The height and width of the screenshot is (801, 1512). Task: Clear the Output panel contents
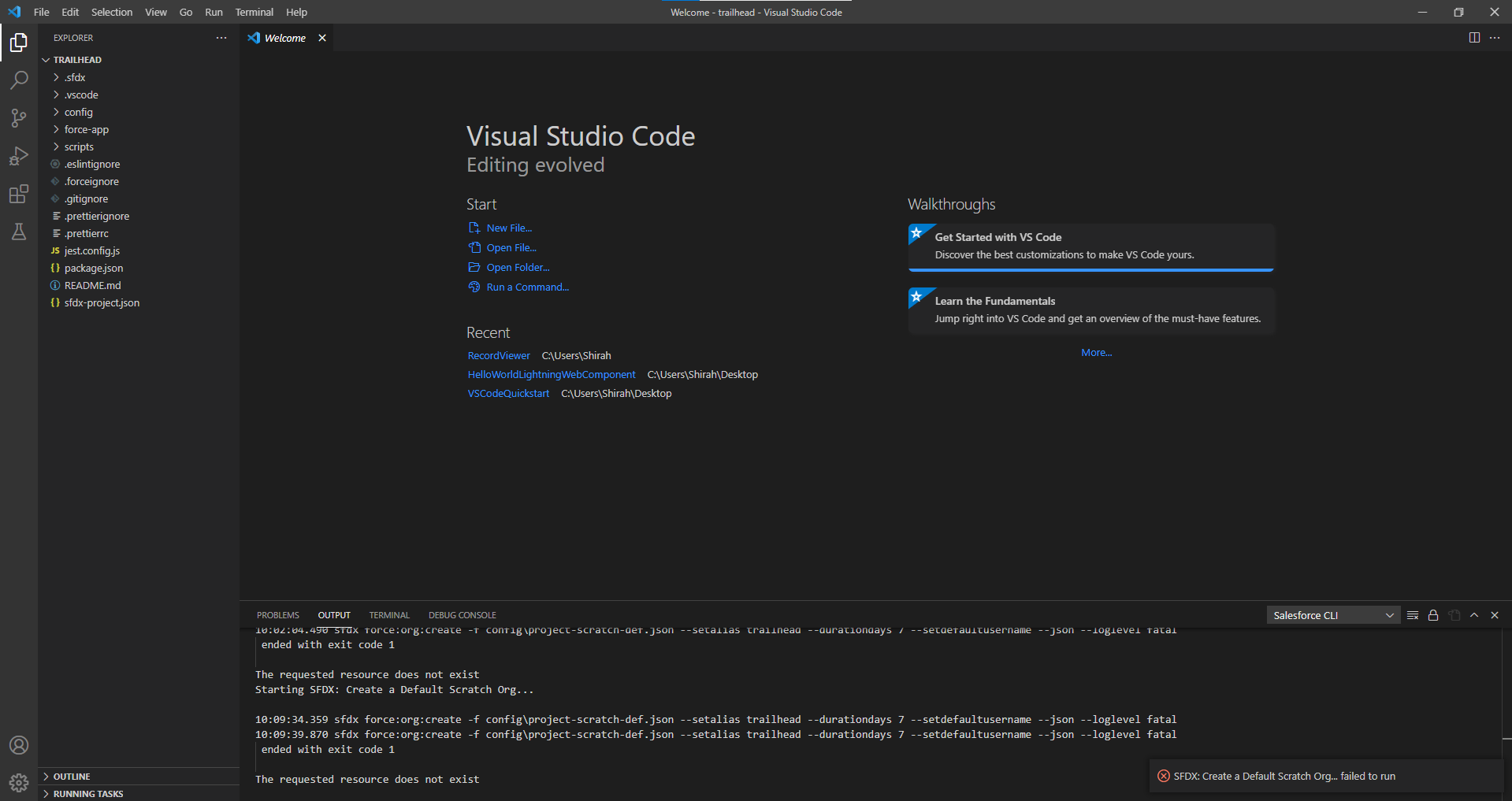(x=1412, y=615)
